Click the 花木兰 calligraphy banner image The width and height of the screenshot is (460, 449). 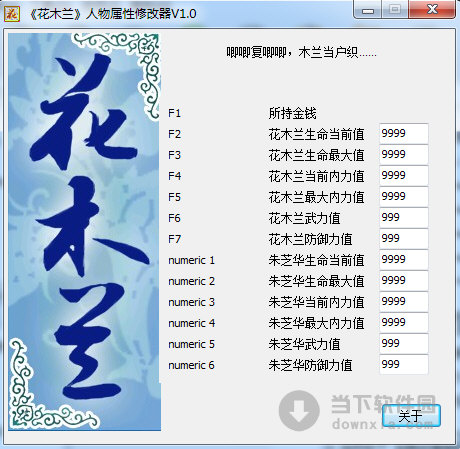pos(84,232)
